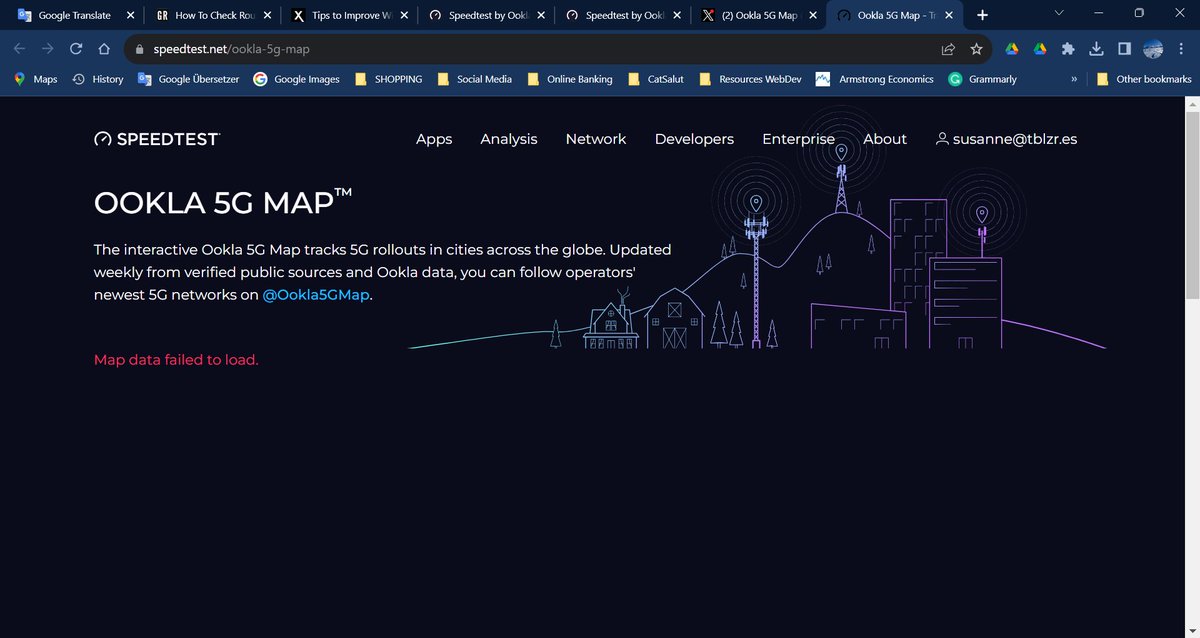This screenshot has width=1200, height=638.
Task: Open the Extensions puzzle-piece menu
Action: (x=1068, y=49)
